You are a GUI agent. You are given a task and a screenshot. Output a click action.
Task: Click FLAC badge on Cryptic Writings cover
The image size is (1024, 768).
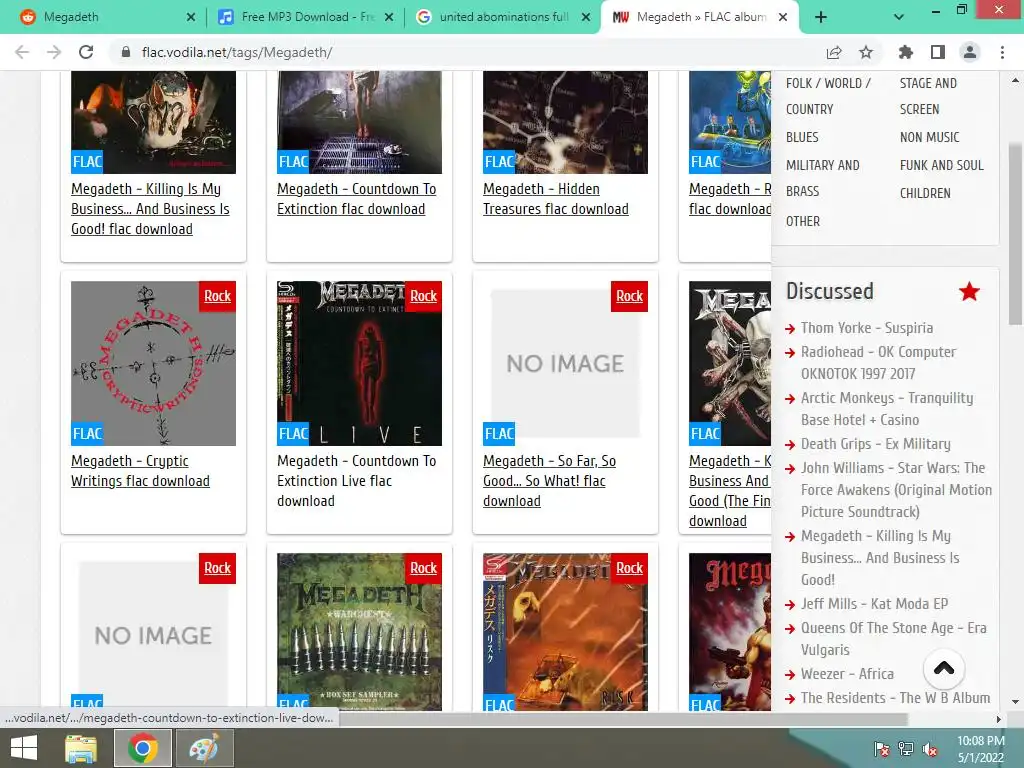click(x=88, y=434)
